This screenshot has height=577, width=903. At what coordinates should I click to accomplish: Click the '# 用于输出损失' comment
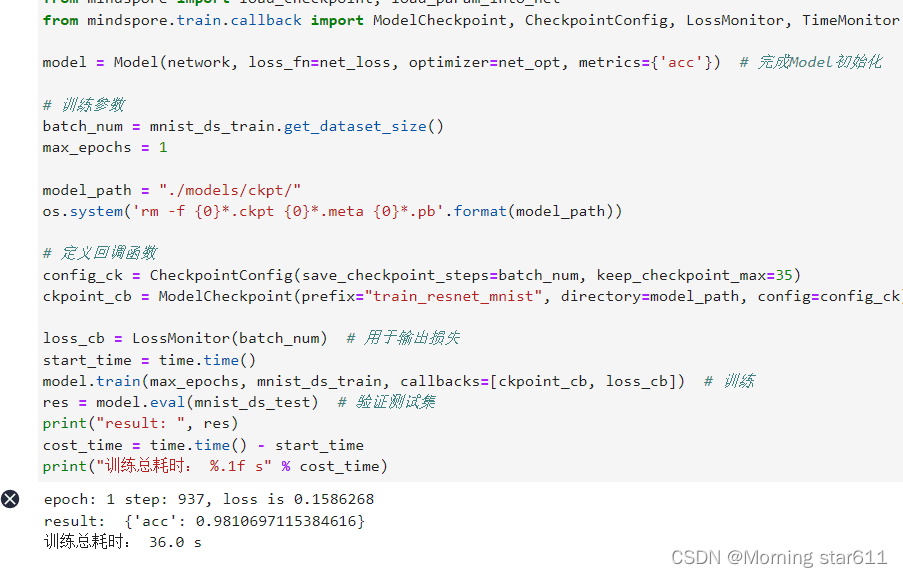[x=403, y=338]
